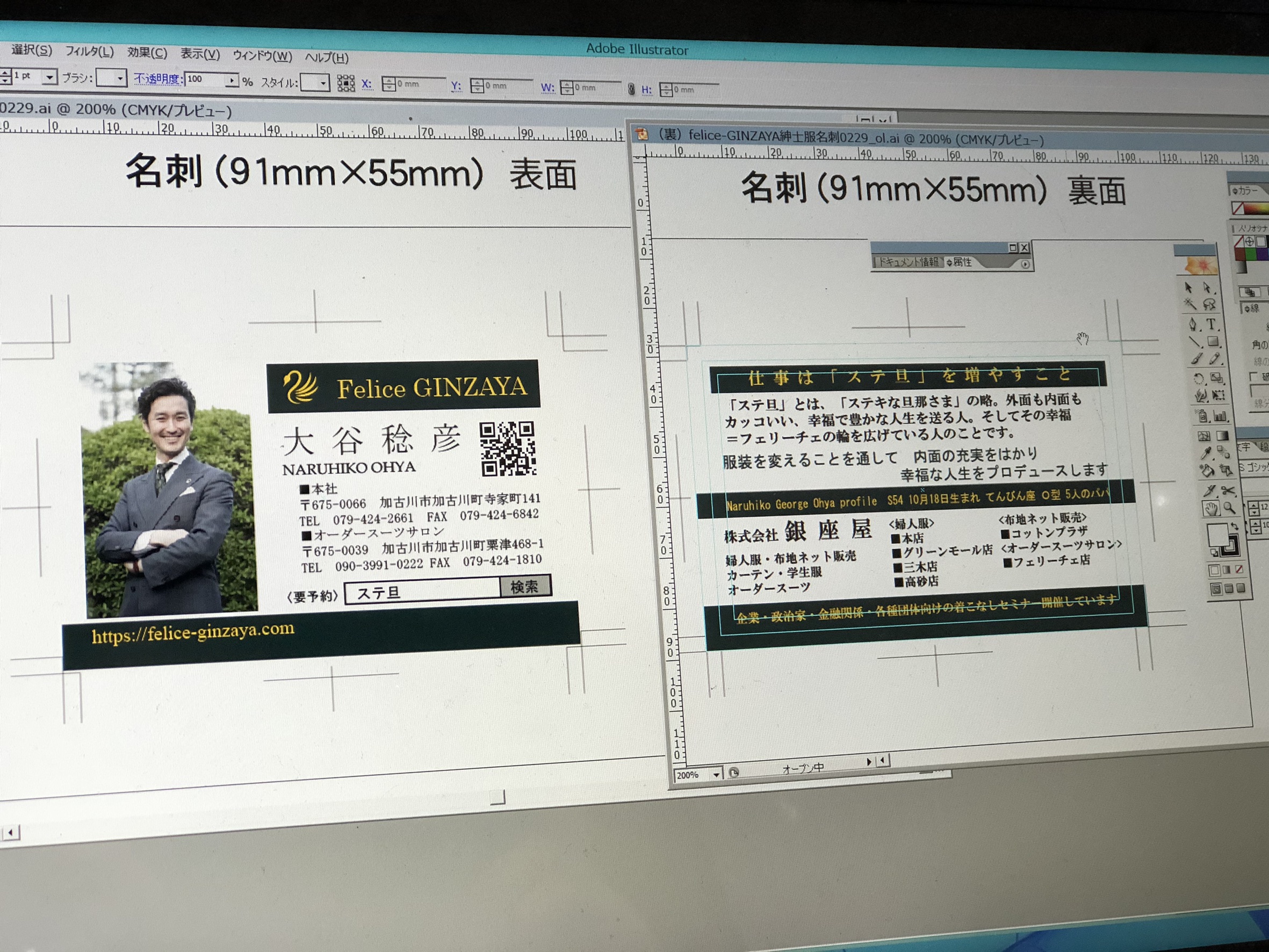Set paint mode to None
Screen dimensions: 1269x952
tap(1239, 570)
